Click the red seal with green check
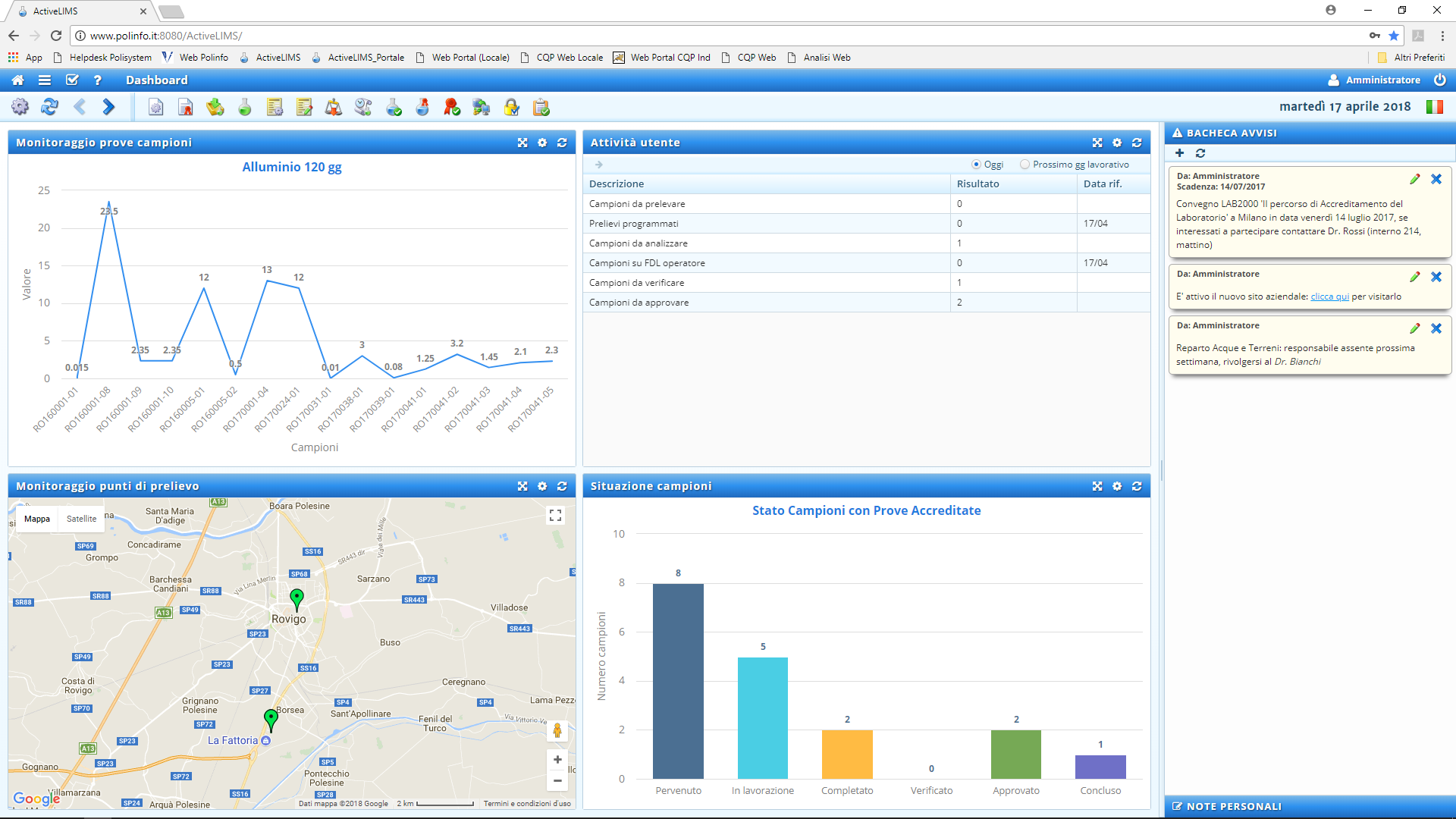Image resolution: width=1456 pixels, height=819 pixels. [x=452, y=108]
